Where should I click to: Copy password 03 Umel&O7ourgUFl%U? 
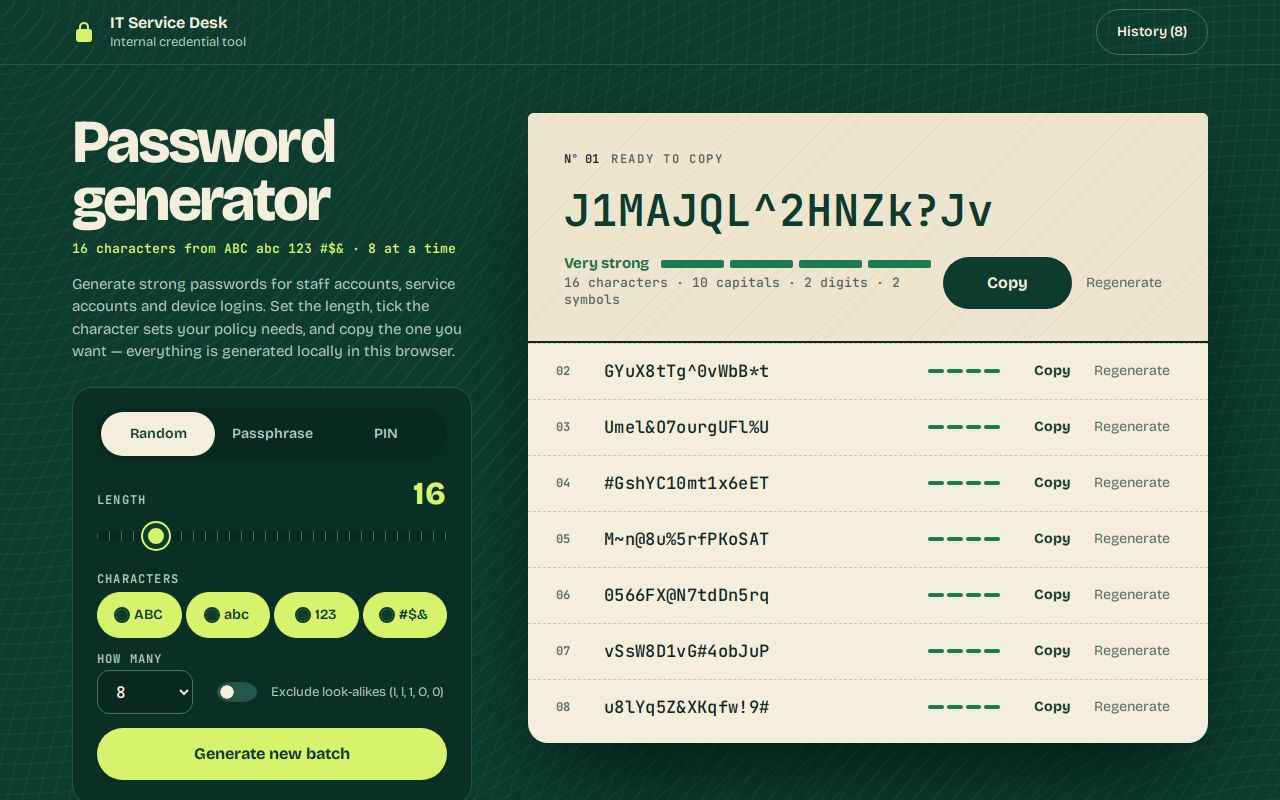coord(1052,427)
